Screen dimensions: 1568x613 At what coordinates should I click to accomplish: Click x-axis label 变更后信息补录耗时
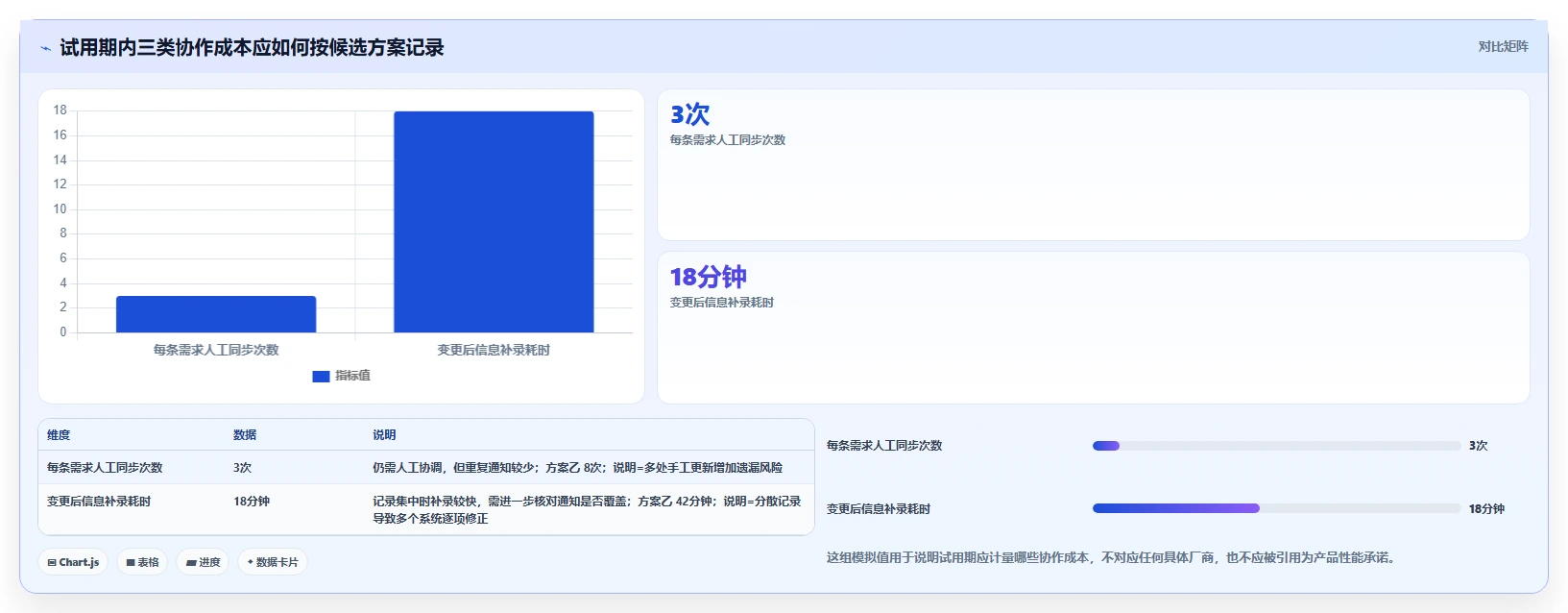[x=494, y=350]
